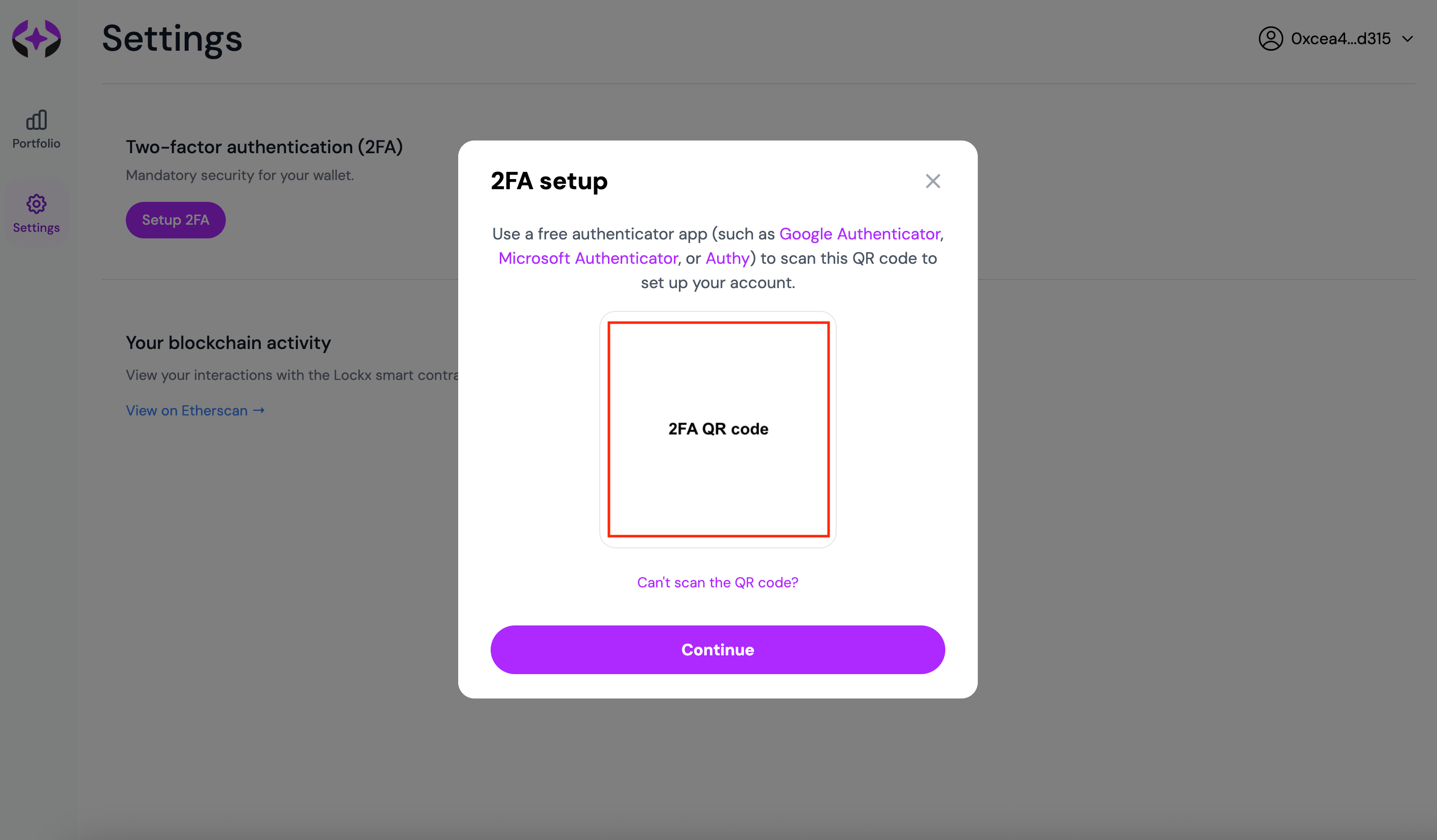Click the Continue button
The image size is (1437, 840).
pos(717,650)
